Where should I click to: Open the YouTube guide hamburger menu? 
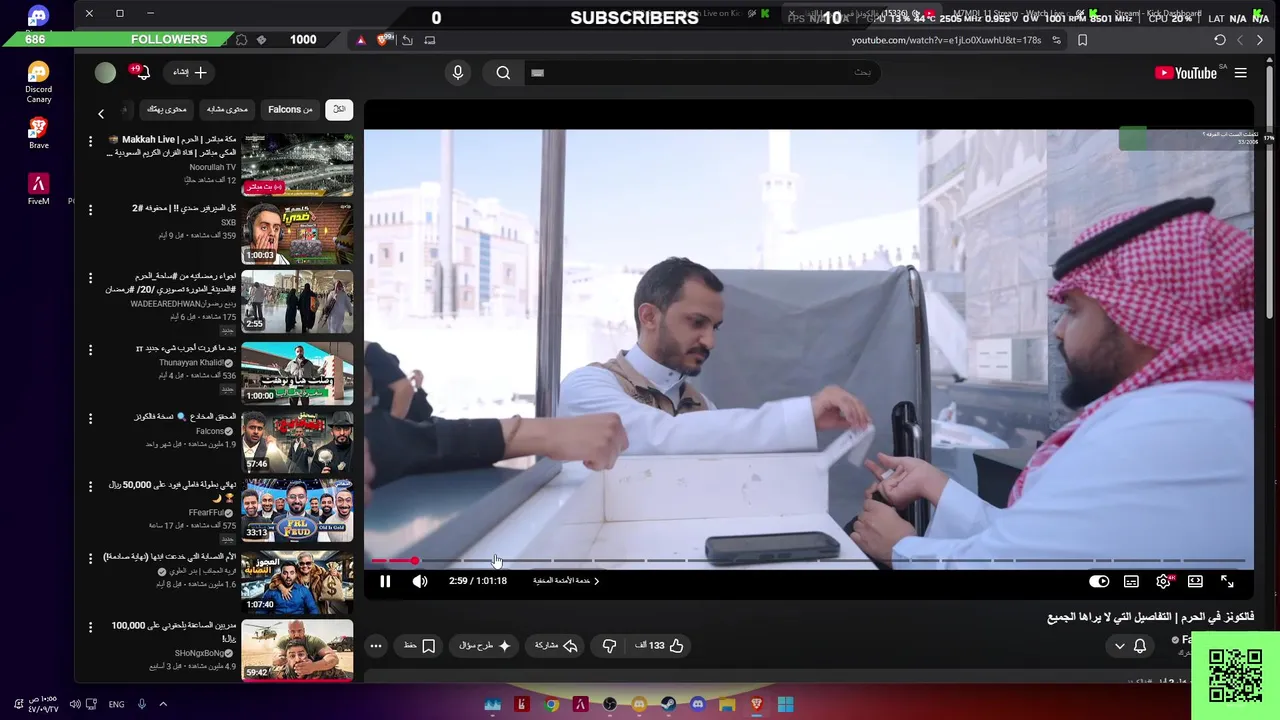click(1241, 73)
